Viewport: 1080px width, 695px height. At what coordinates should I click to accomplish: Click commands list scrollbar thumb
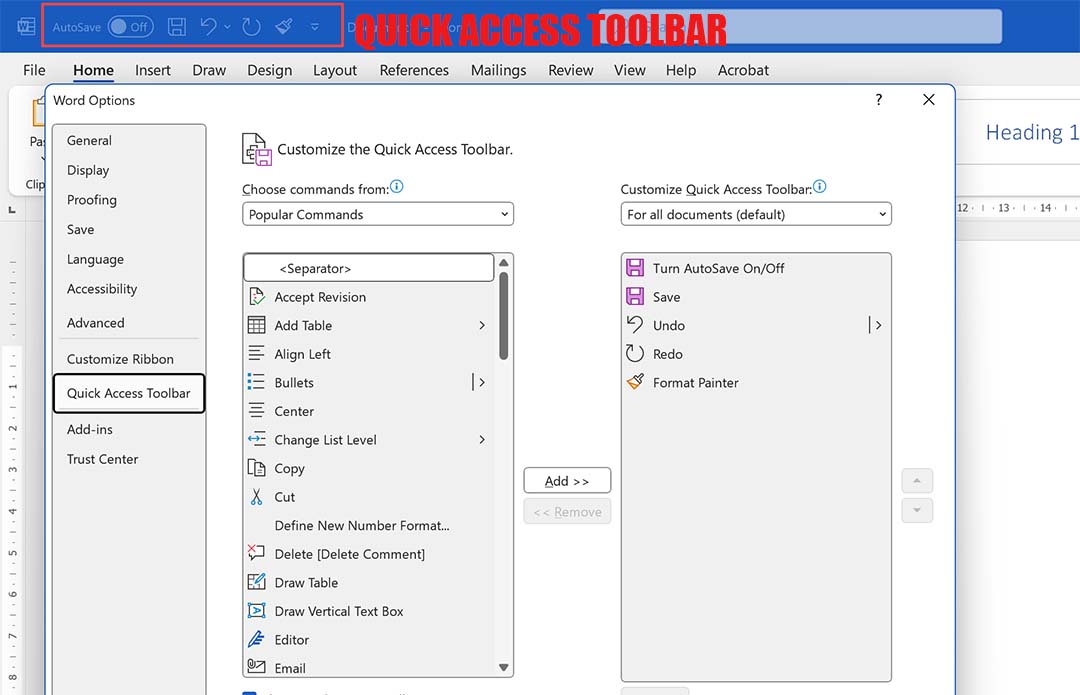[x=503, y=316]
